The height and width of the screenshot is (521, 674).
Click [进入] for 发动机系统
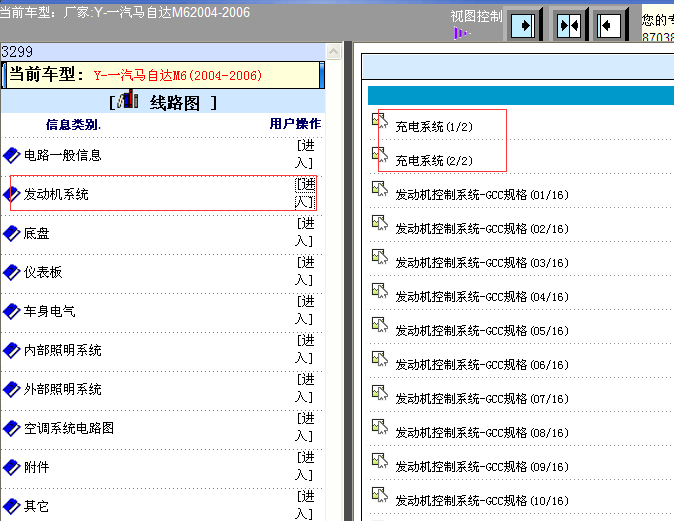click(x=305, y=193)
